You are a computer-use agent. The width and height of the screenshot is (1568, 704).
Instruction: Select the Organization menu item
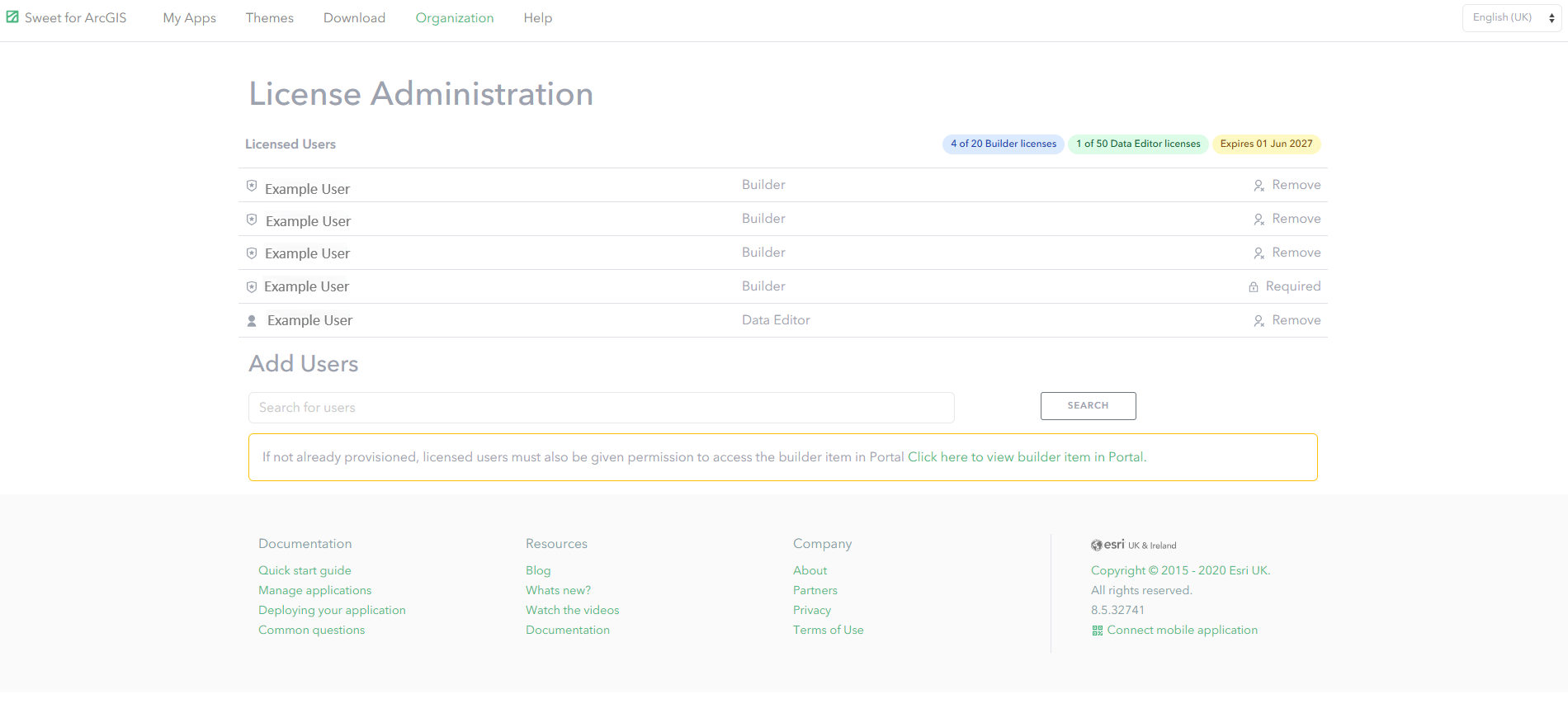click(454, 18)
